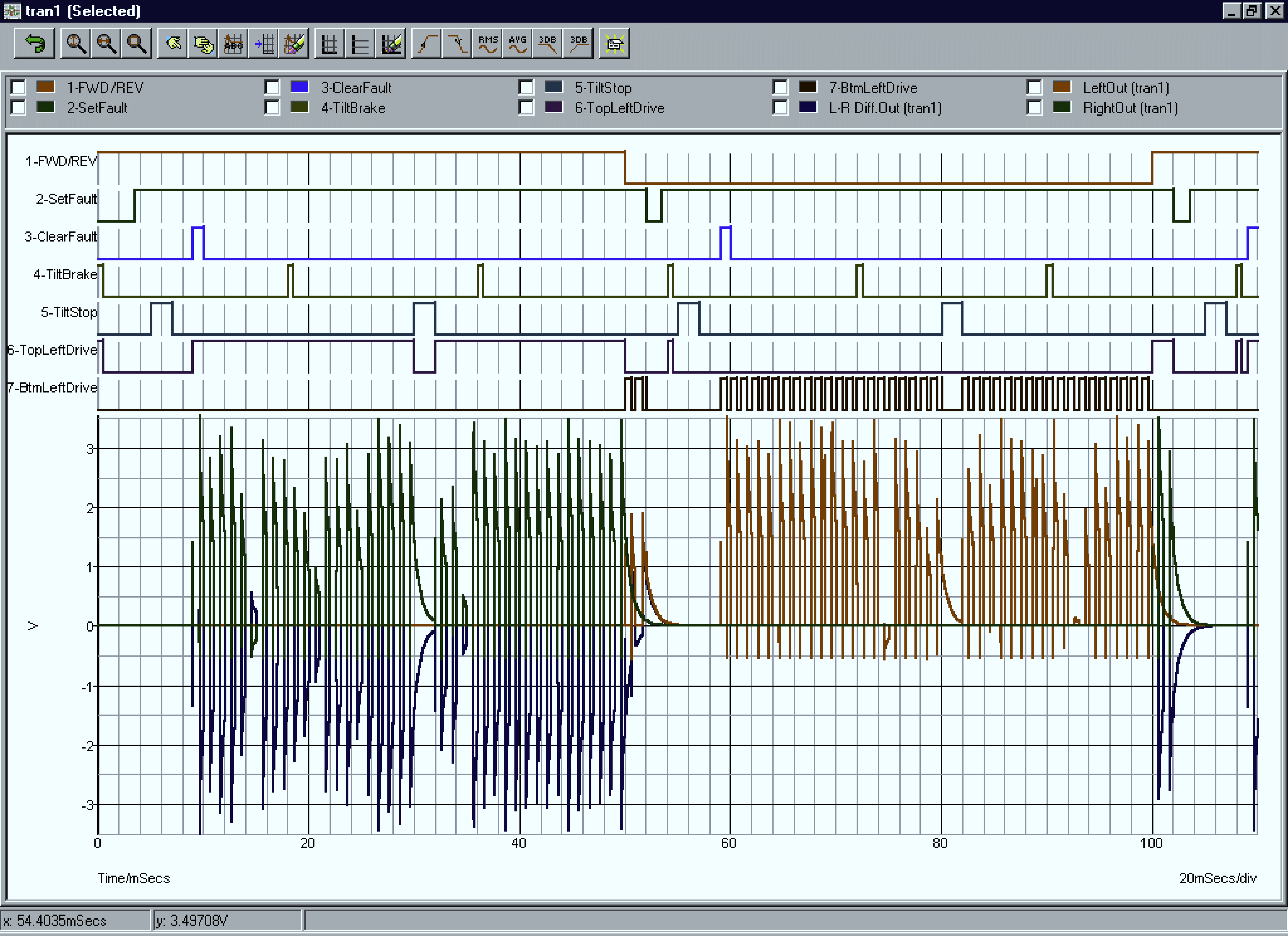Check the 7-BtmLeftDrive curve checkbox
Screen dimensions: 1288x936
pyautogui.click(x=780, y=88)
